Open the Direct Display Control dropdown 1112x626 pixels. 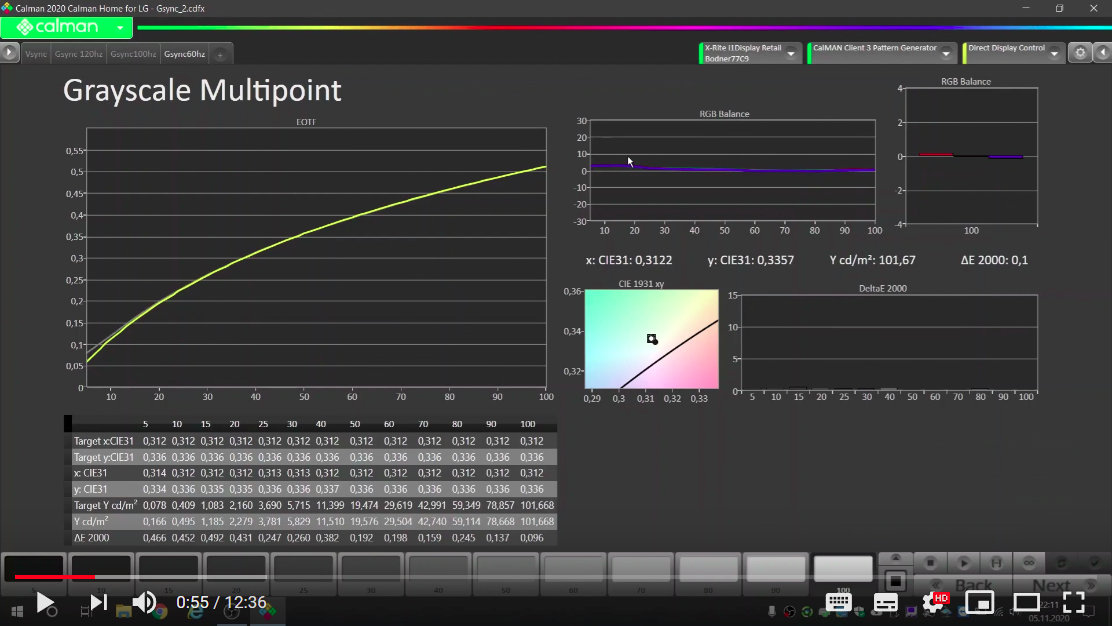point(1054,53)
